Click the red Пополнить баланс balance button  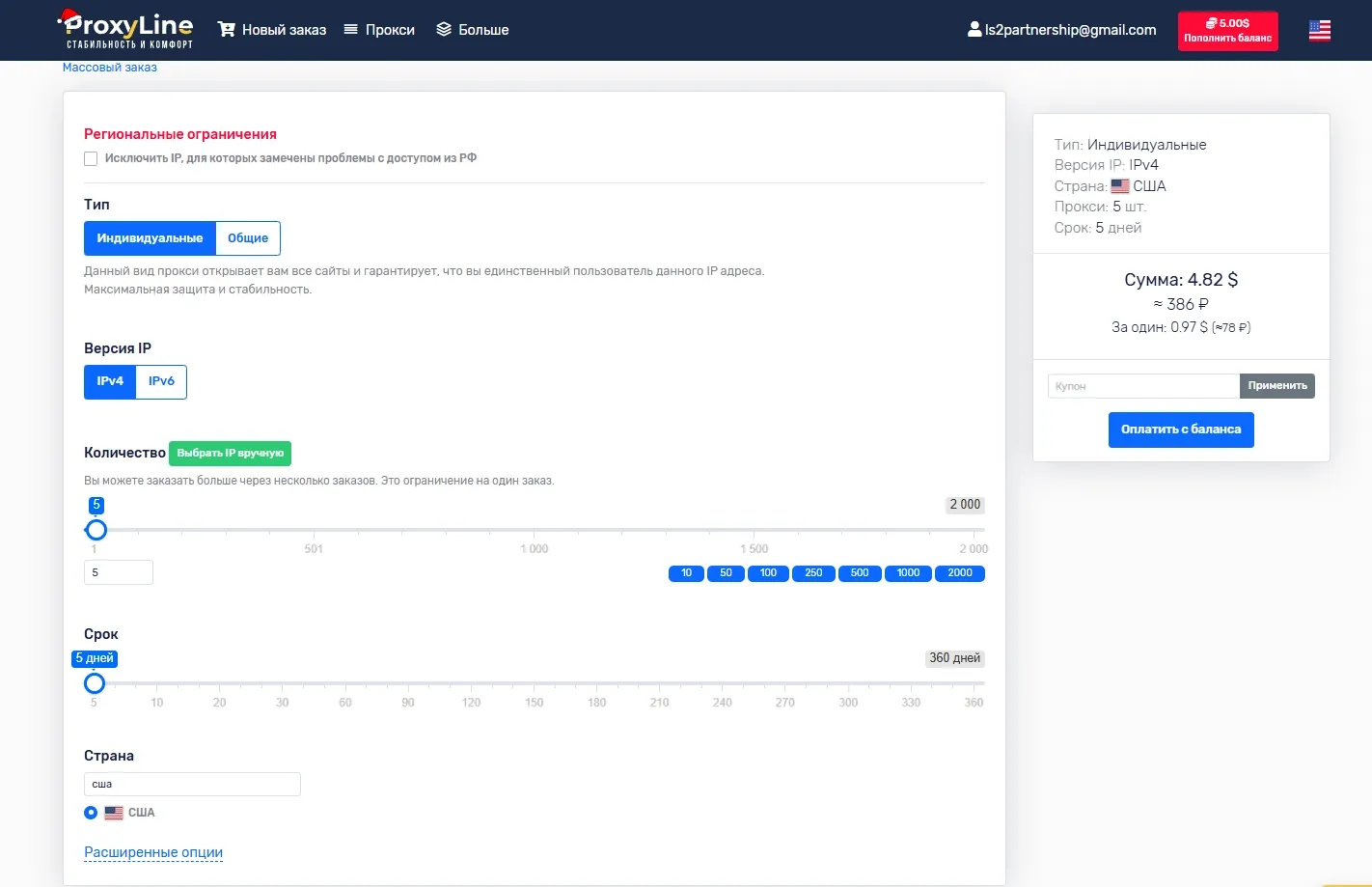click(1227, 31)
